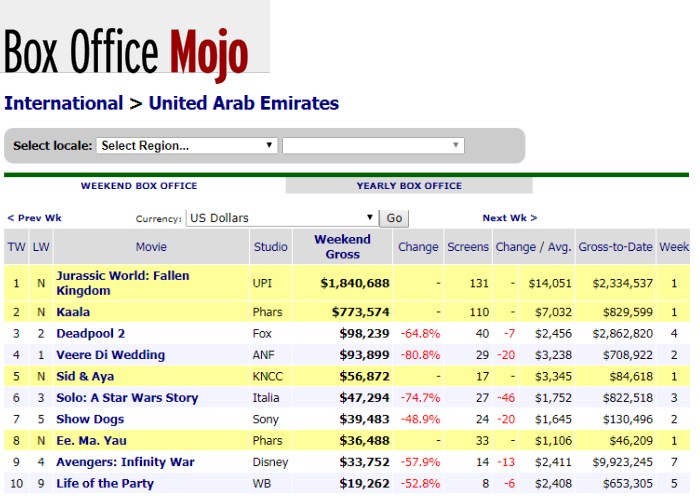Go to previous week link

(34, 218)
